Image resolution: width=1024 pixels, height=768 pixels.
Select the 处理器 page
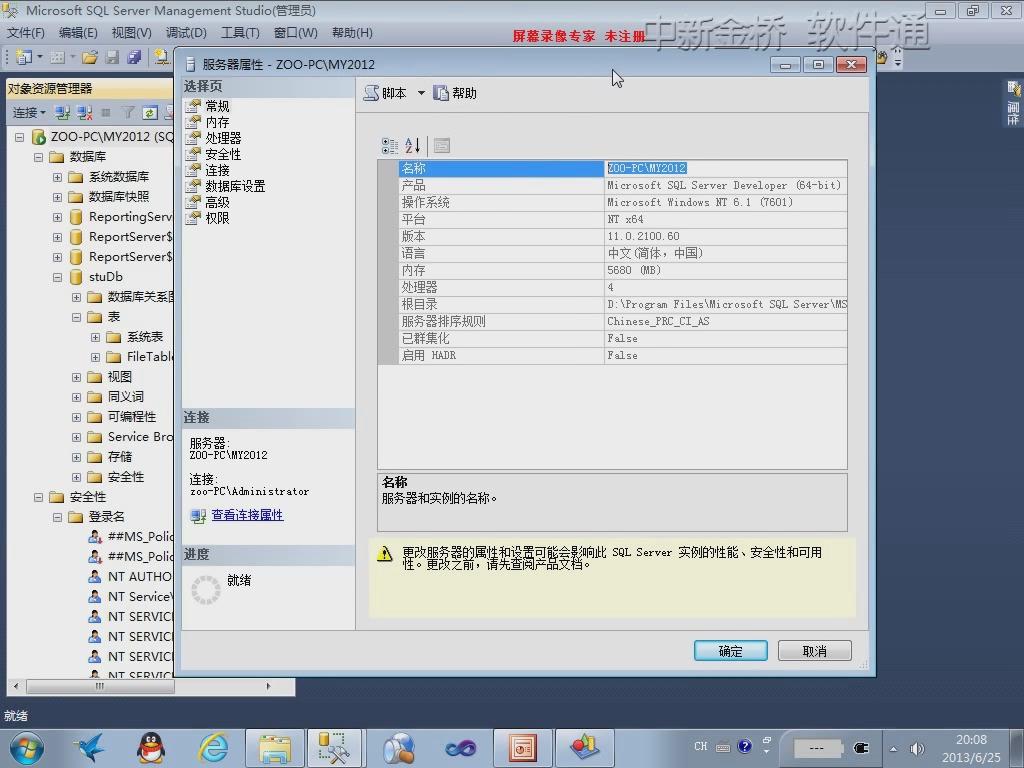coord(223,138)
